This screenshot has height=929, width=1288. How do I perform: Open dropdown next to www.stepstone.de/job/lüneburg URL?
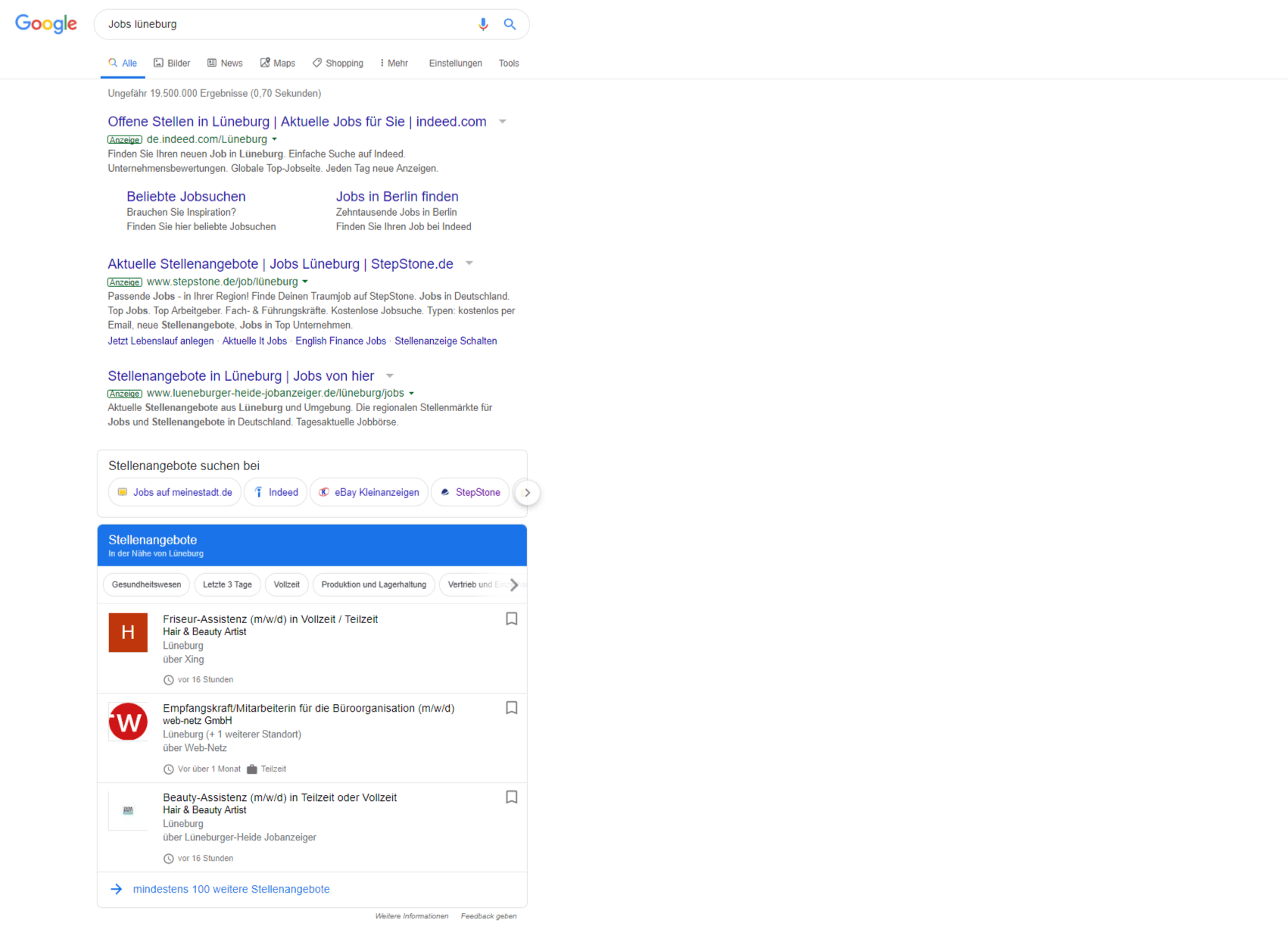(305, 282)
